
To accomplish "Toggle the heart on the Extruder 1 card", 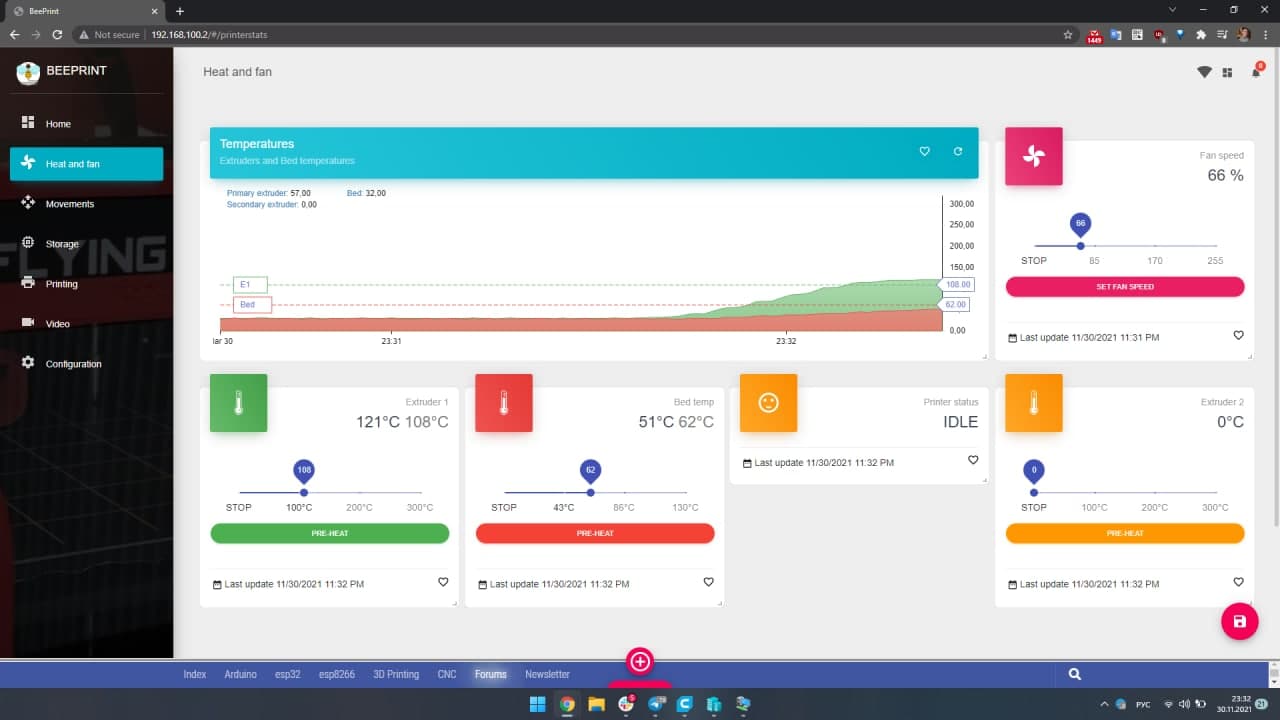I will coord(443,582).
